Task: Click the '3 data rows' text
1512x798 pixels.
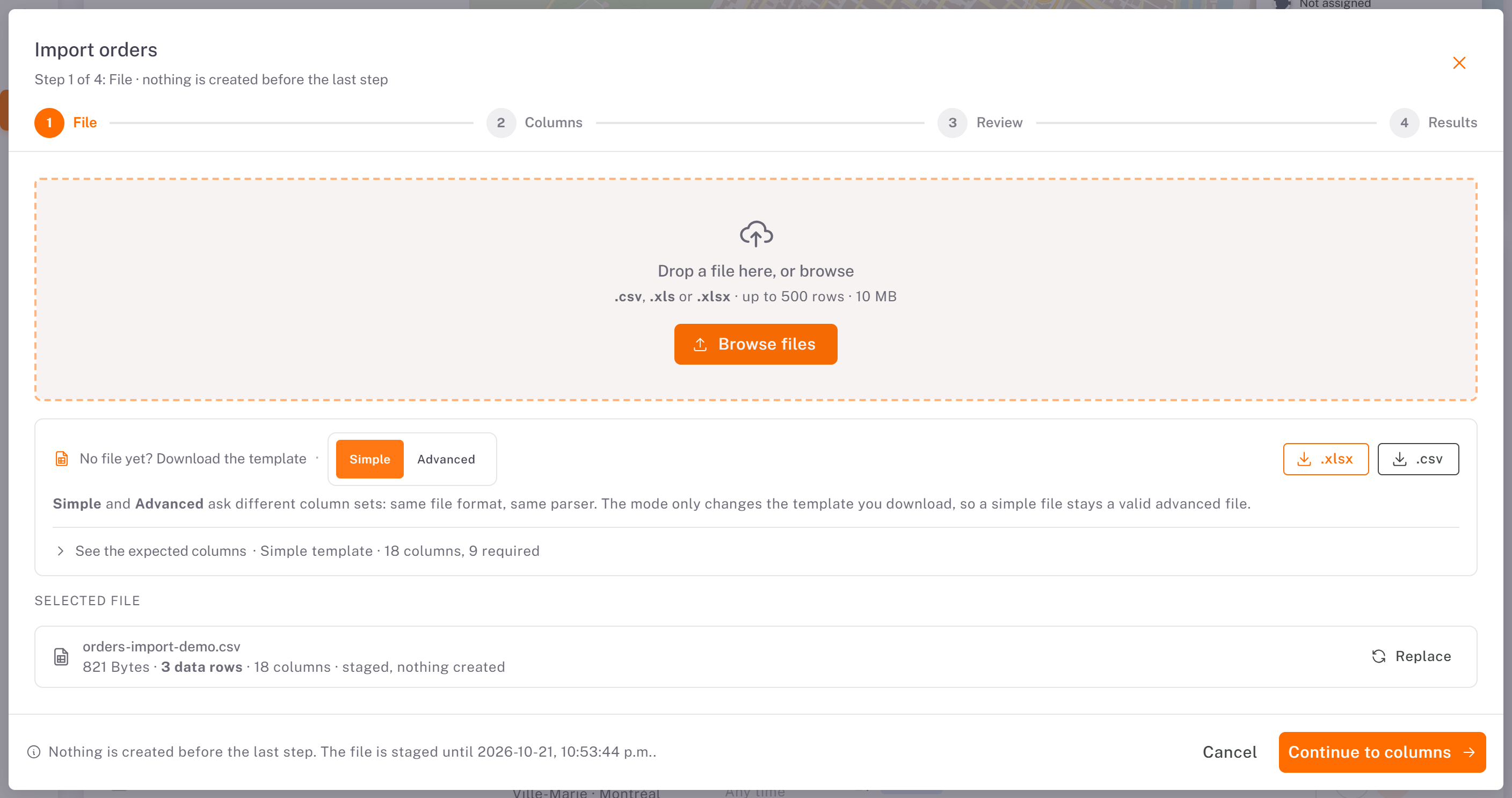Action: (x=201, y=667)
